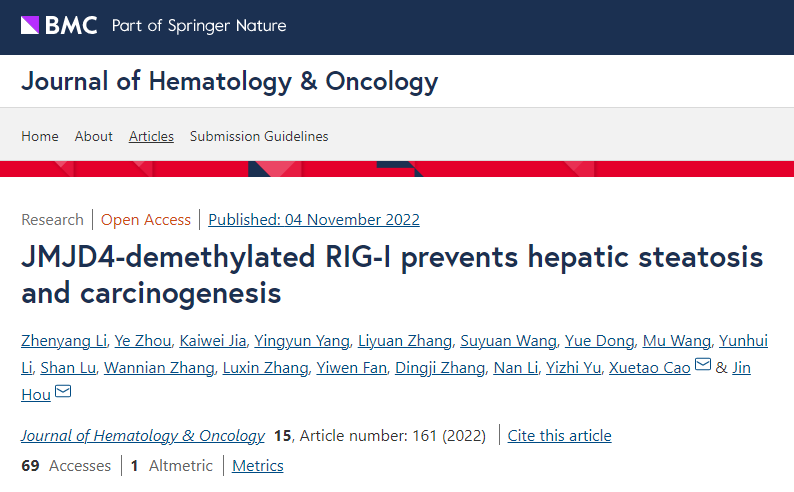Click author Xuetao Cao name
Viewport: 794px width, 492px height.
point(650,367)
